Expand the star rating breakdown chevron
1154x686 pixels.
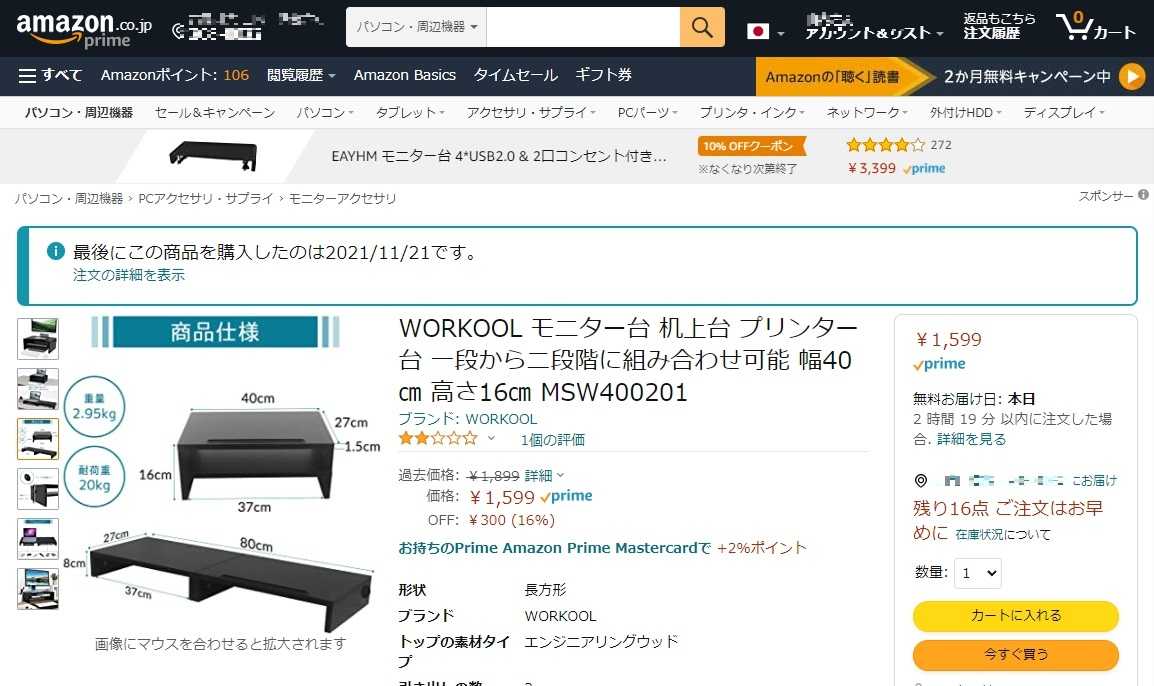pyautogui.click(x=491, y=439)
